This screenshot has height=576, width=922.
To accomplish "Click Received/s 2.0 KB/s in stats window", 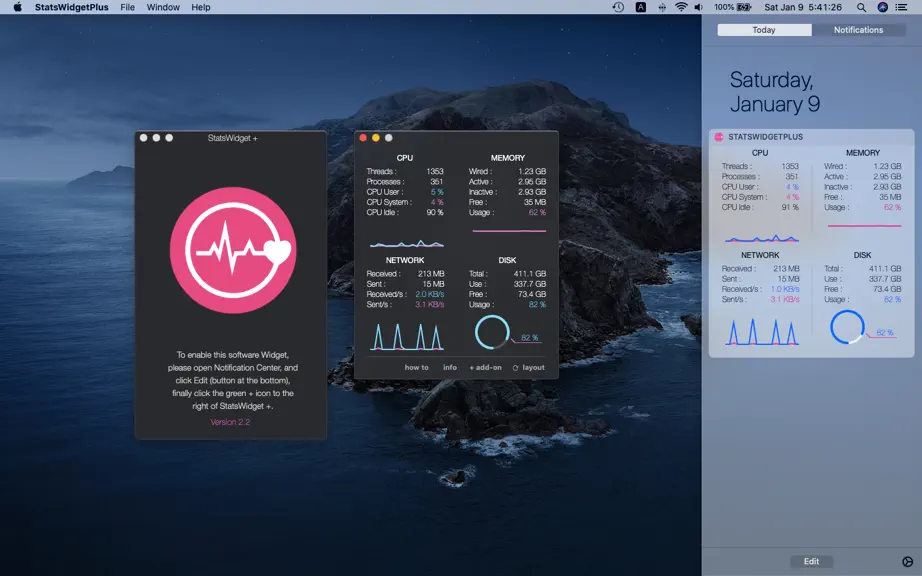I will [429, 294].
